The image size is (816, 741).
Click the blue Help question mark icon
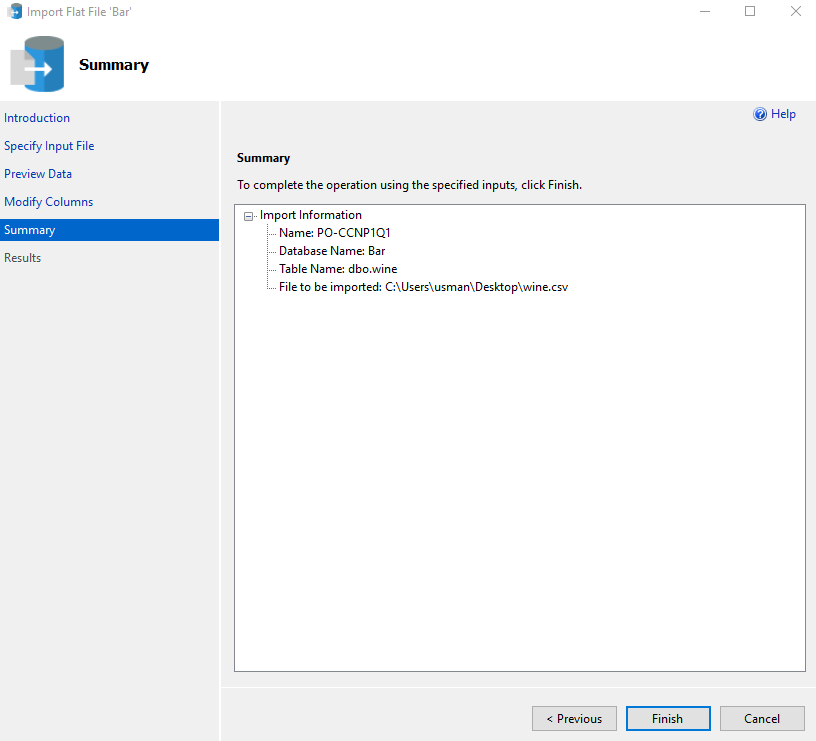click(x=760, y=114)
